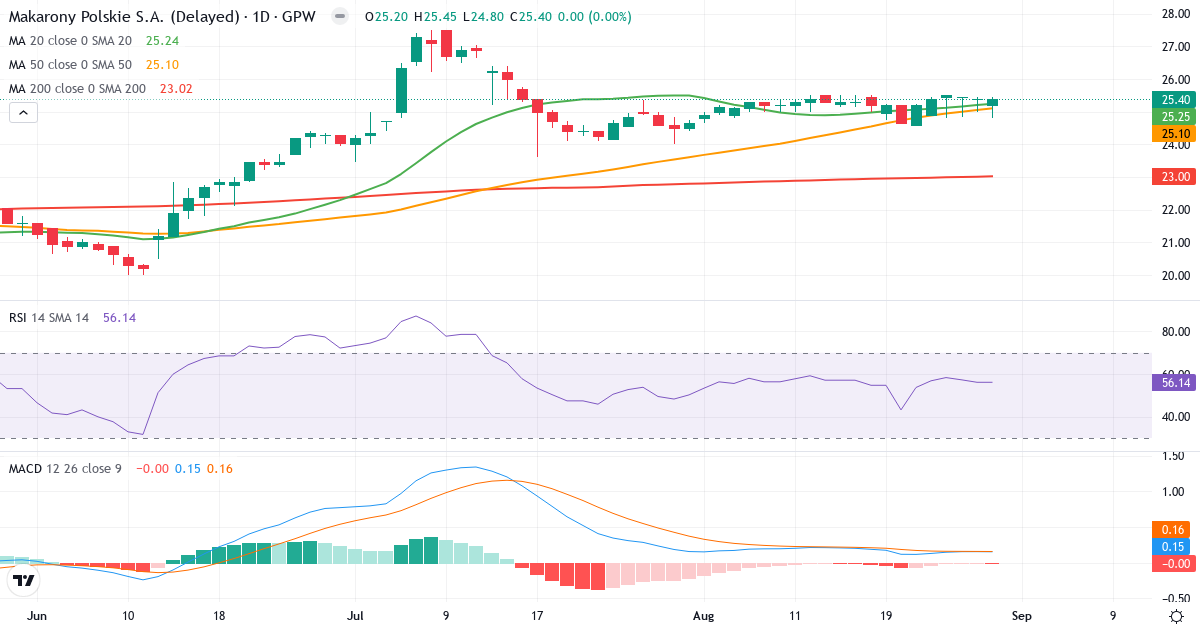Click the Jun label on time axis
The height and width of the screenshot is (630, 1200).
(37, 616)
